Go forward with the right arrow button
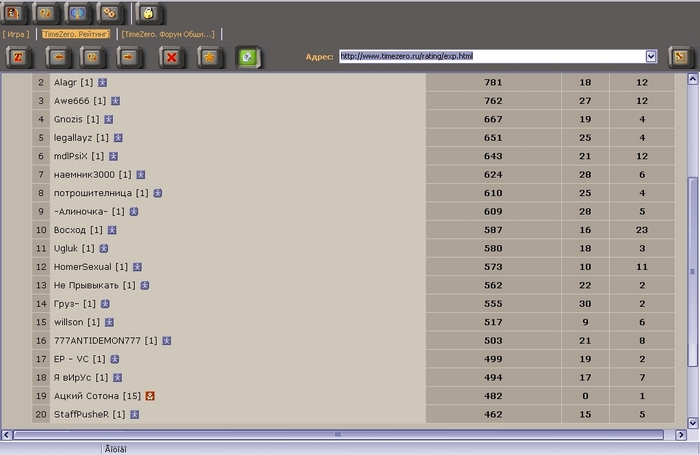Viewport: 700px width, 455px height. click(129, 57)
